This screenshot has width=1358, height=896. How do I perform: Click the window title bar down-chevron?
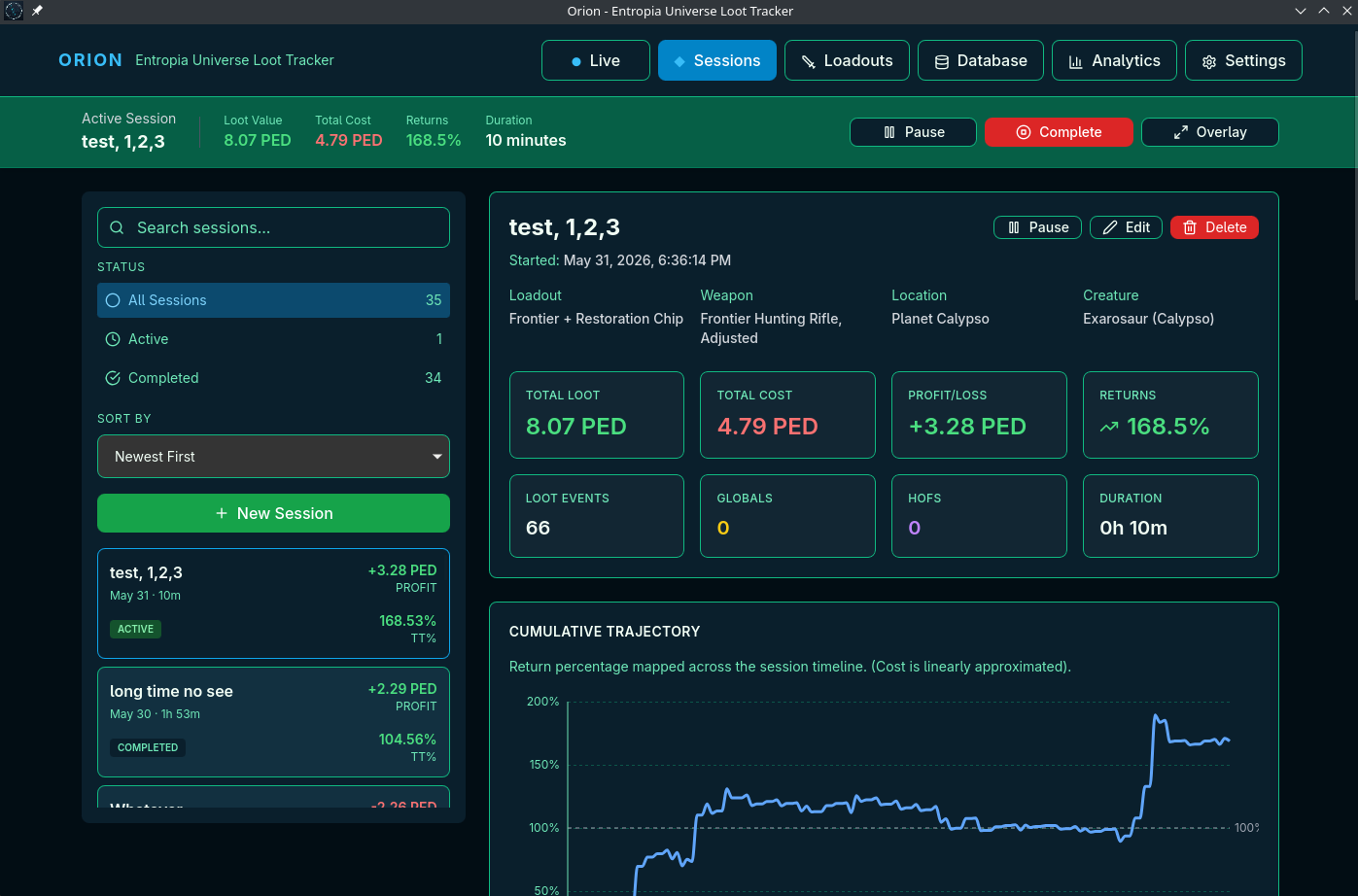pos(1301,11)
